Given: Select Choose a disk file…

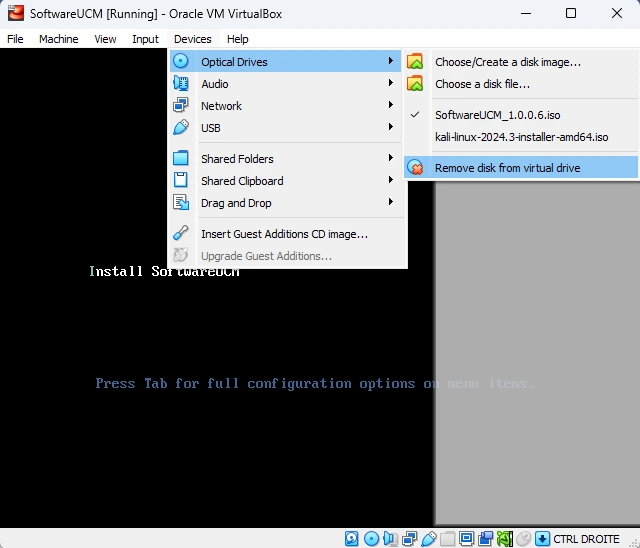Looking at the screenshot, I should point(521,84).
